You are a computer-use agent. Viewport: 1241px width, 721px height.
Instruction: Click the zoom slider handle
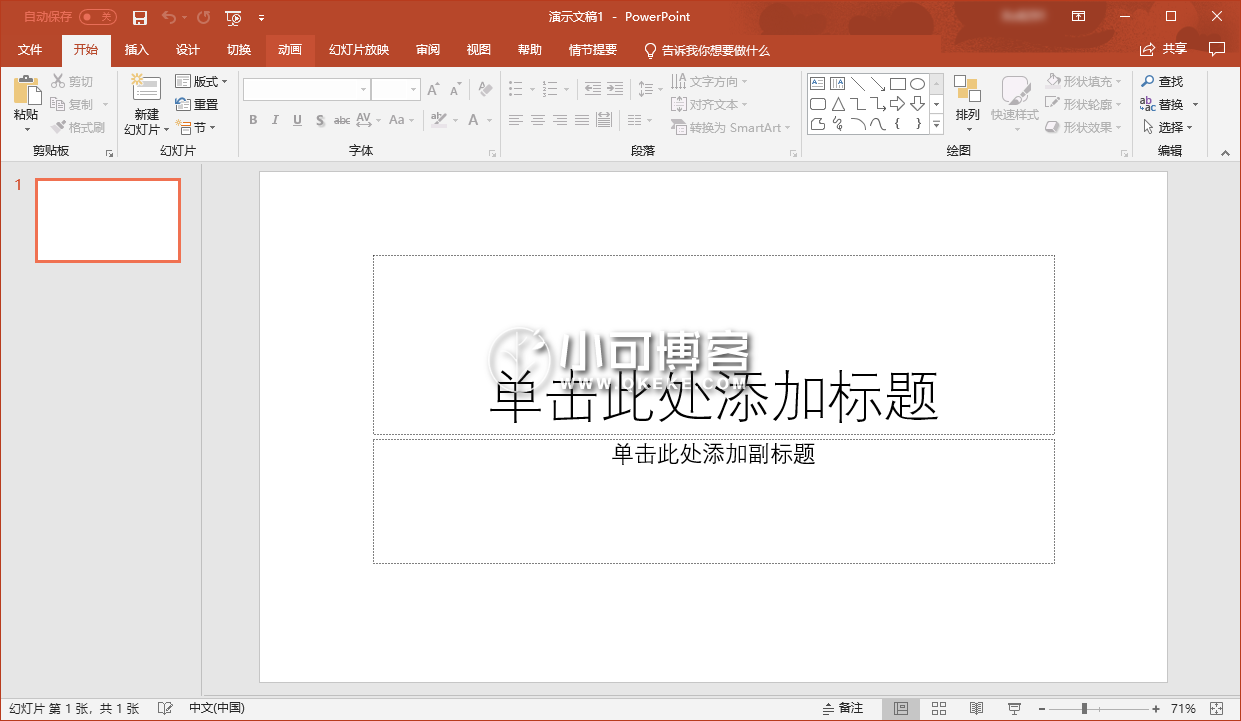1084,708
